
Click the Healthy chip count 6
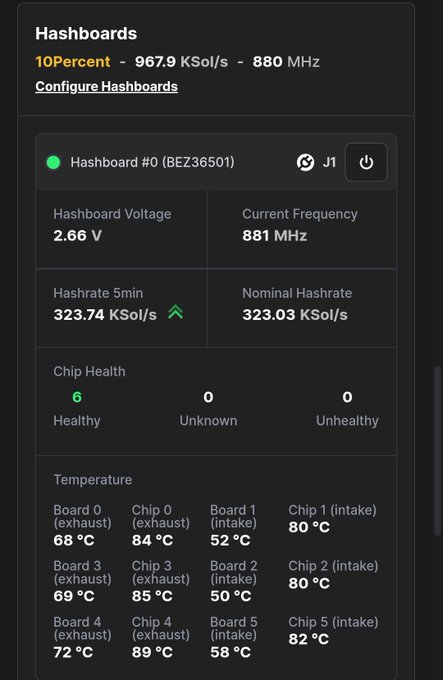77,397
